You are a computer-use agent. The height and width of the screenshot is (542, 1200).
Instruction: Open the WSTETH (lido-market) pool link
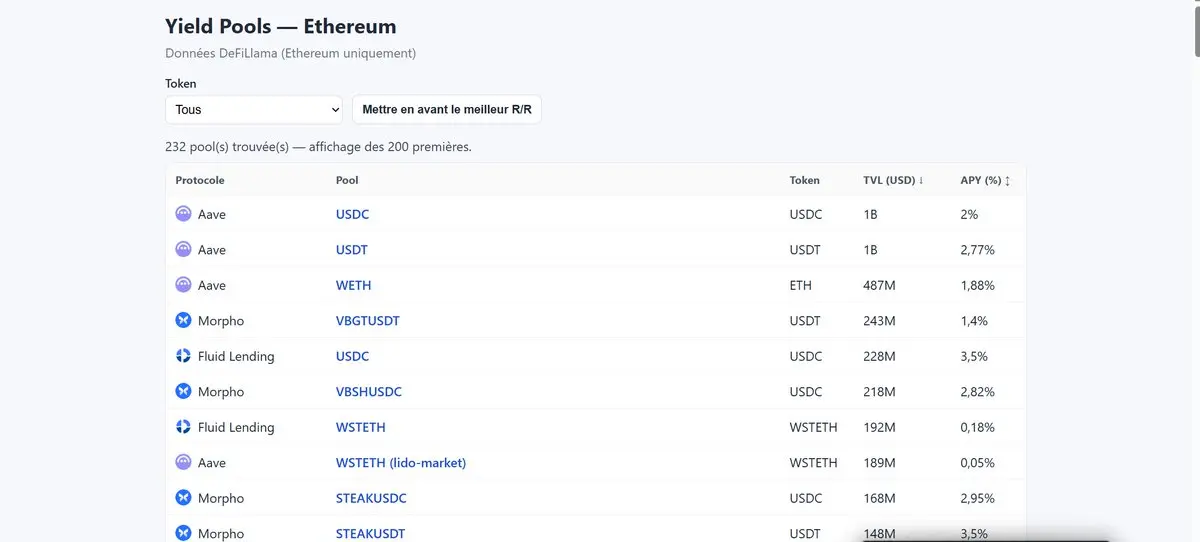(x=400, y=463)
